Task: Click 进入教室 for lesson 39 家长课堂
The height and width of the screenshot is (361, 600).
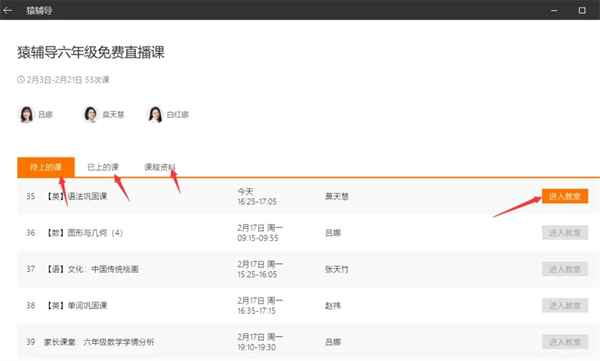Action: coord(565,342)
